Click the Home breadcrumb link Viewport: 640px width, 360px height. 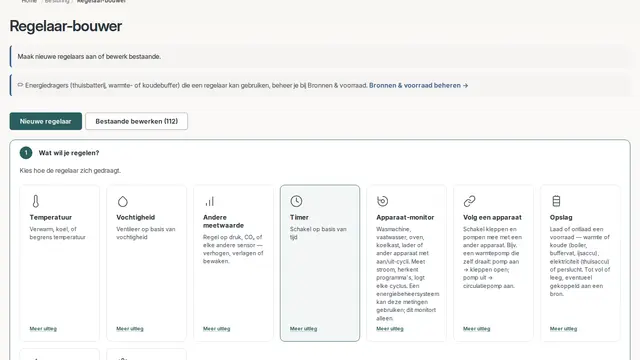point(29,1)
